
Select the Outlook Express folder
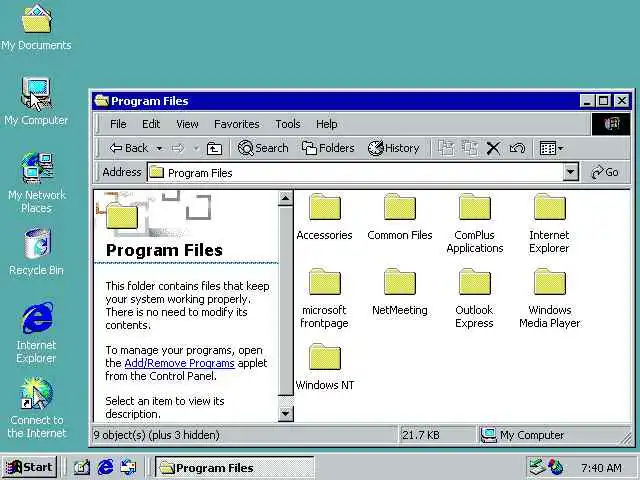point(475,298)
